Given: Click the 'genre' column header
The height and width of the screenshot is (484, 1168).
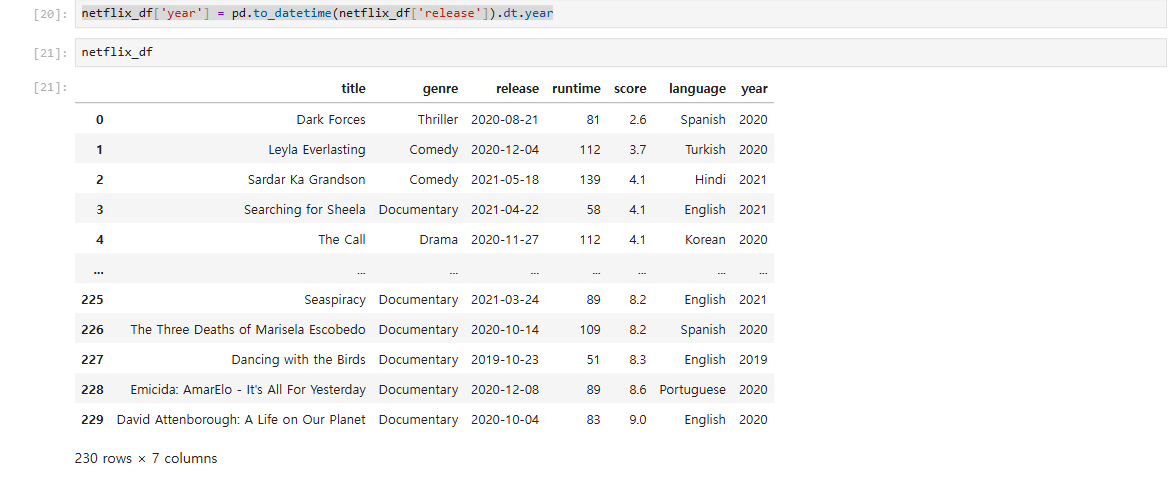Looking at the screenshot, I should [440, 89].
